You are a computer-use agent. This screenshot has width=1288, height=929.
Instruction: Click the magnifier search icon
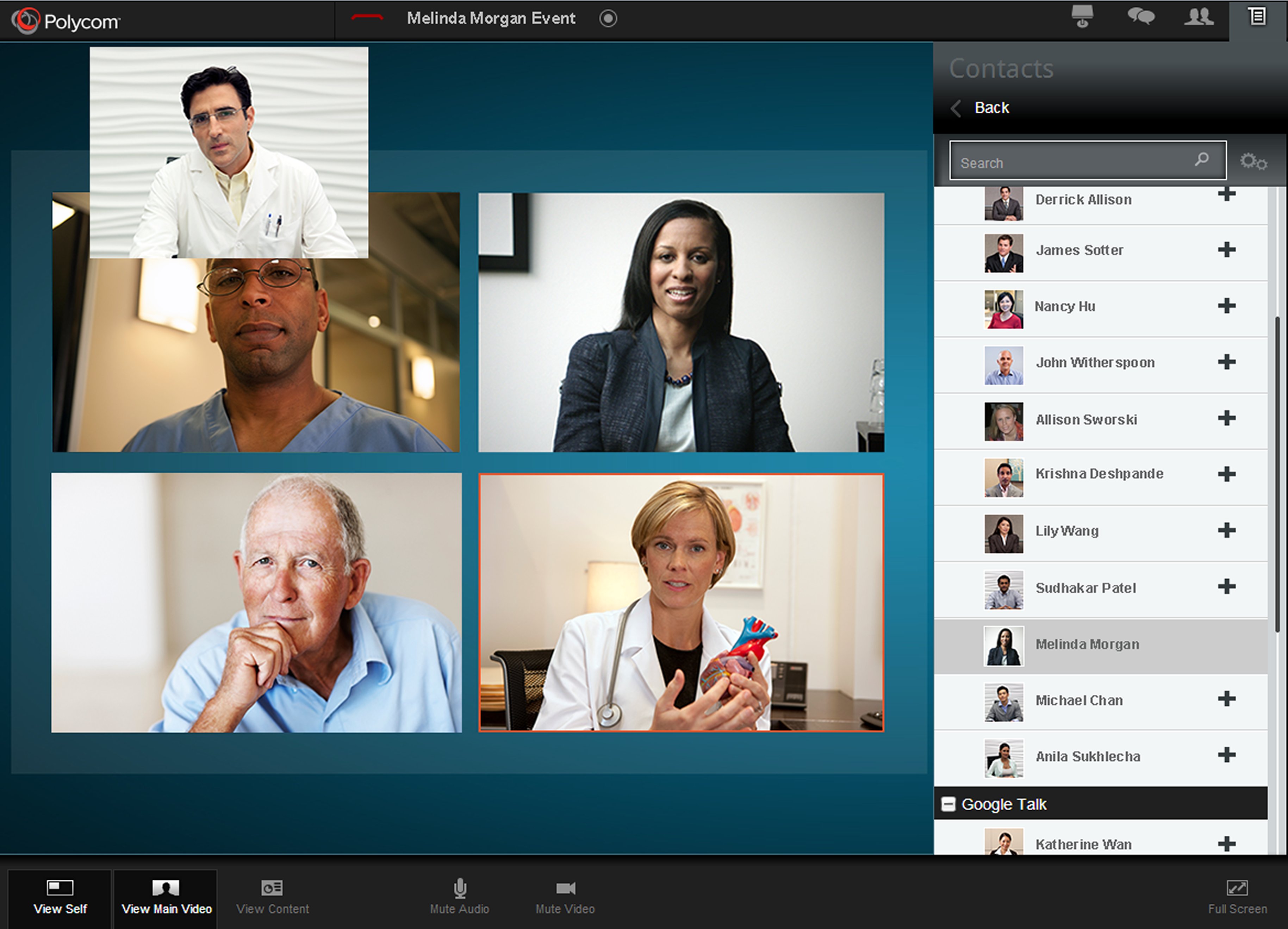1201,160
